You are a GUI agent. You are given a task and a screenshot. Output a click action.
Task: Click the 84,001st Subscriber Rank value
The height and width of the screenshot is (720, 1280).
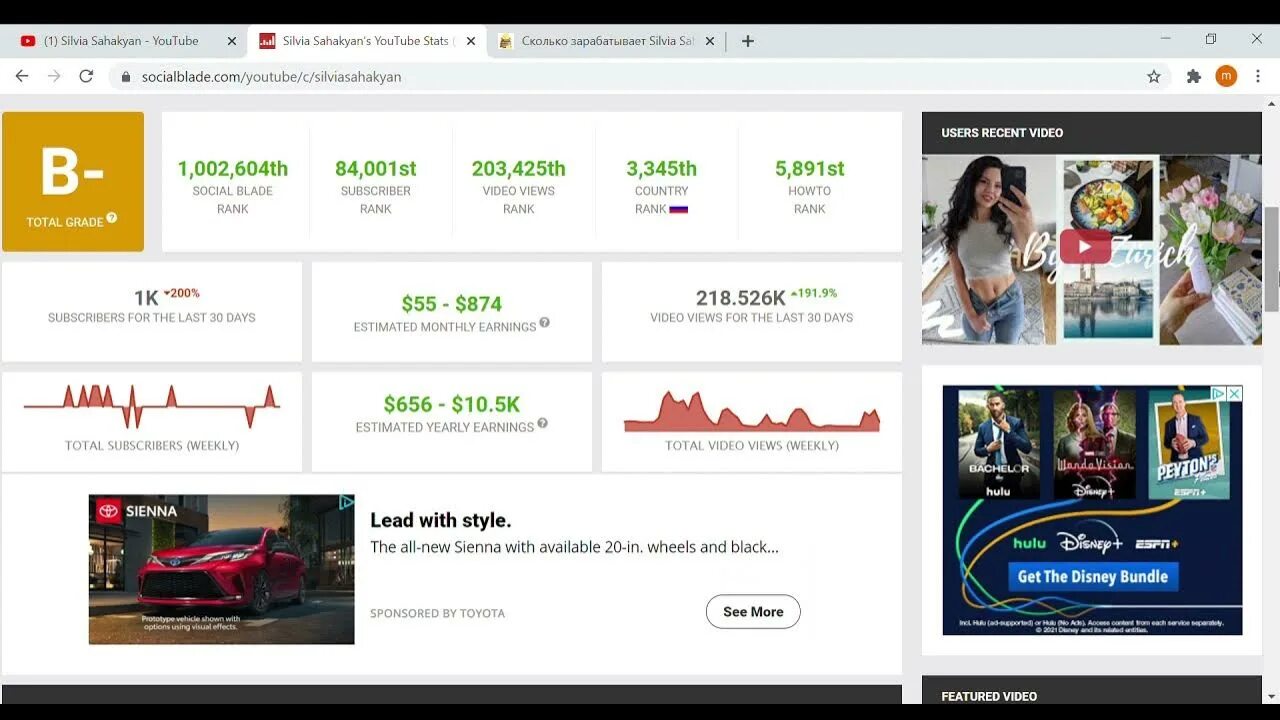pyautogui.click(x=376, y=169)
